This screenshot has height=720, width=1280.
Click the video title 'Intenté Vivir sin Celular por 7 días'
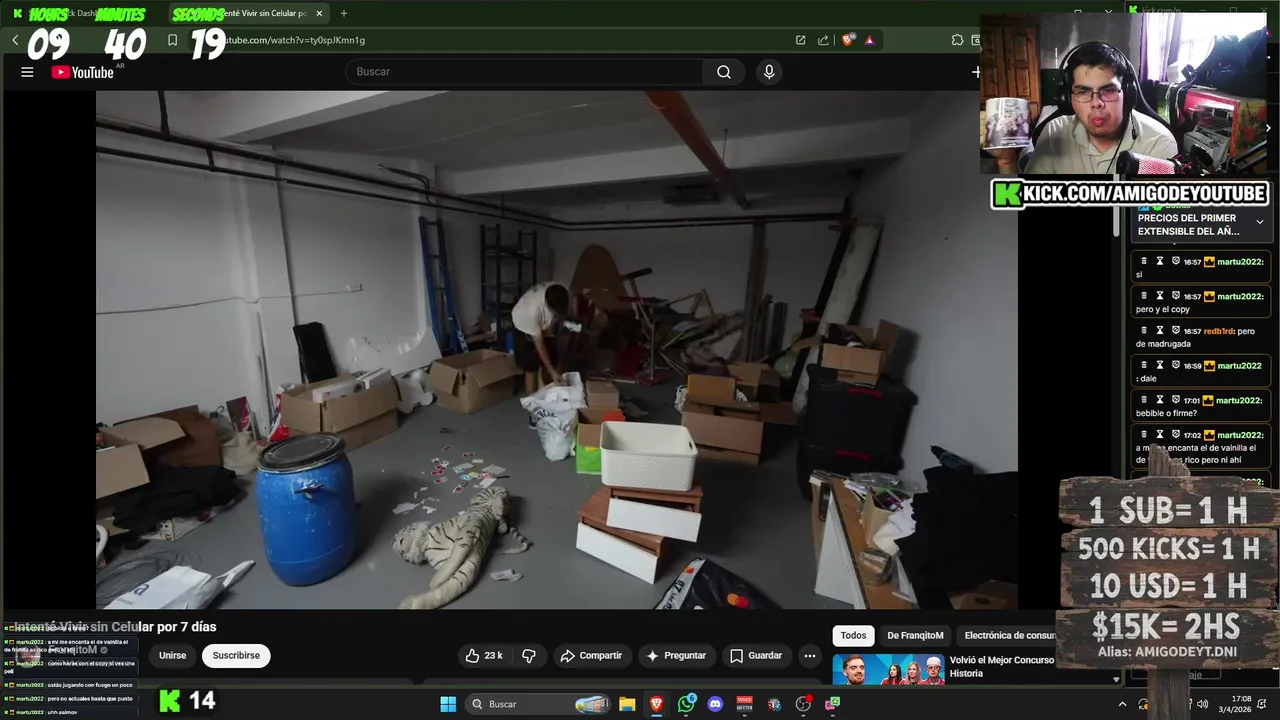(115, 627)
